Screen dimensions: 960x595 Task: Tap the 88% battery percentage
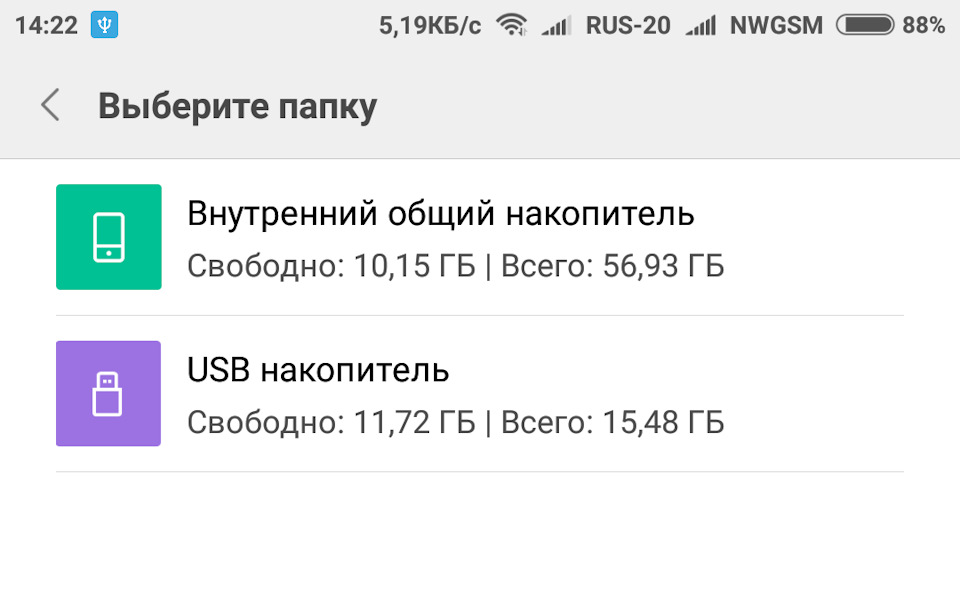[x=923, y=26]
